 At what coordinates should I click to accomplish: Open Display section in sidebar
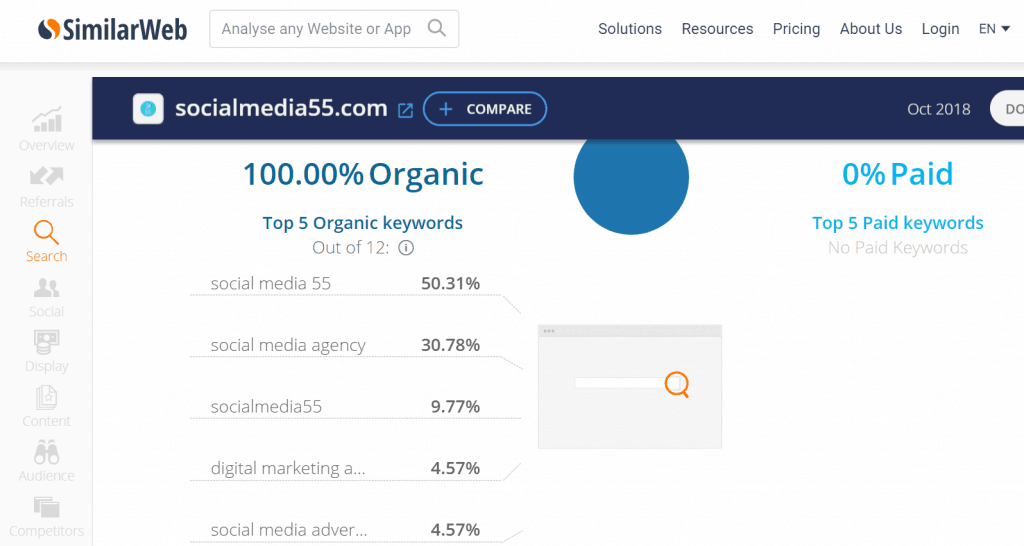click(x=46, y=351)
